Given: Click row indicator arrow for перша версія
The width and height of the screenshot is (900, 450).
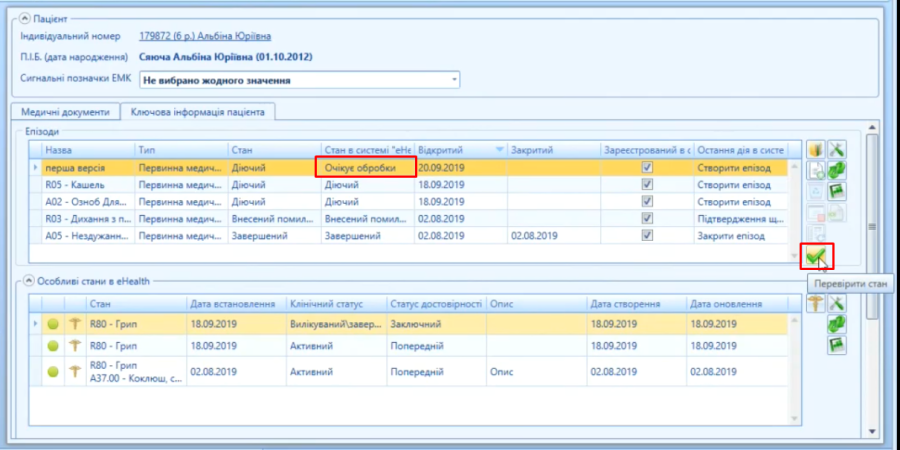Looking at the screenshot, I should (36, 168).
